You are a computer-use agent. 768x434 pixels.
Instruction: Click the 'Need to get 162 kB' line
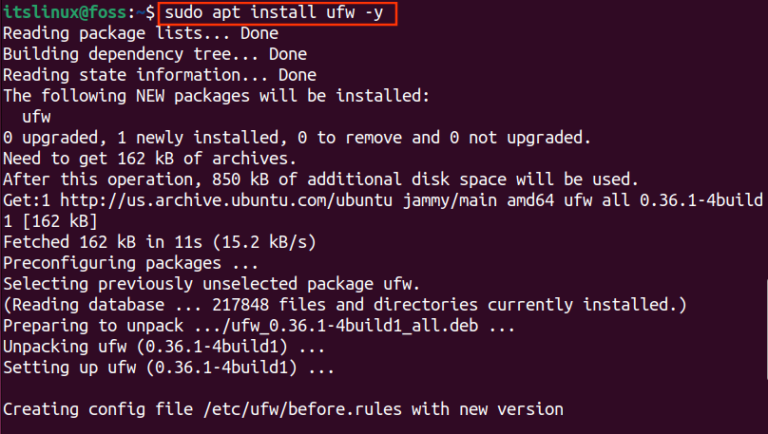(x=149, y=159)
